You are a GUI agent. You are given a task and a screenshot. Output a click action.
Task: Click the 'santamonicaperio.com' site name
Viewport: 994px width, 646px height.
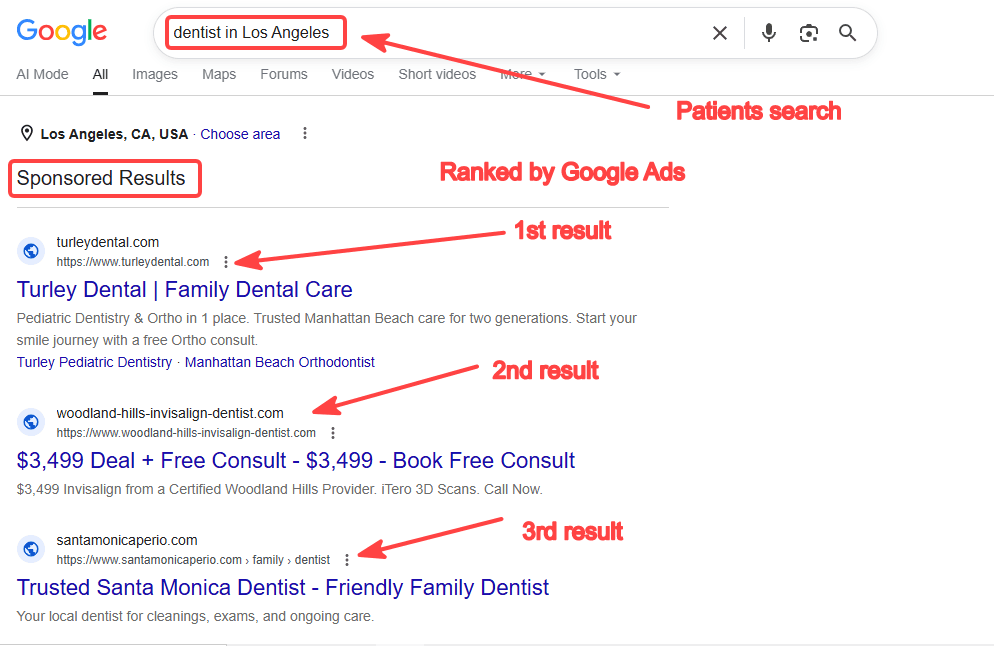tap(127, 540)
